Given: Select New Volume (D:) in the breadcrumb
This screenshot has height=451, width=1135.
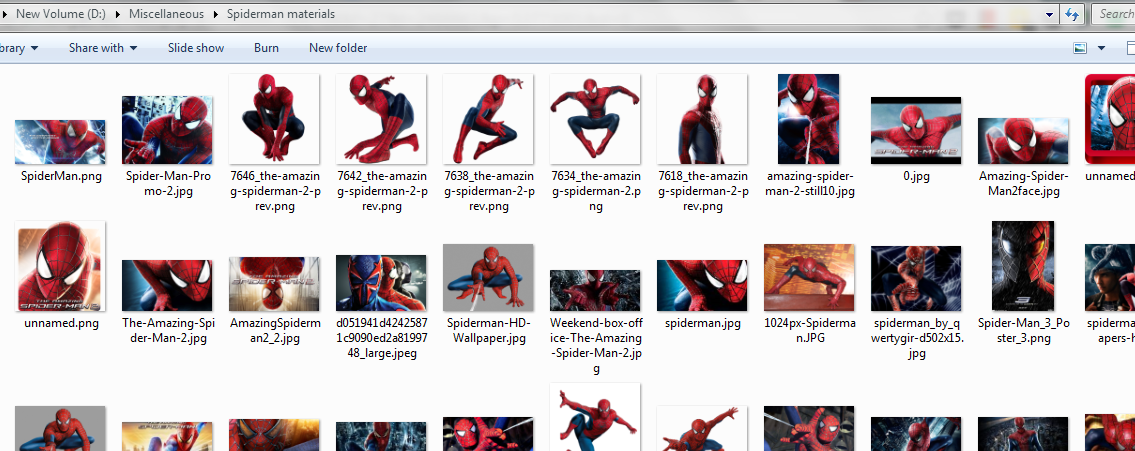Looking at the screenshot, I should 62,14.
